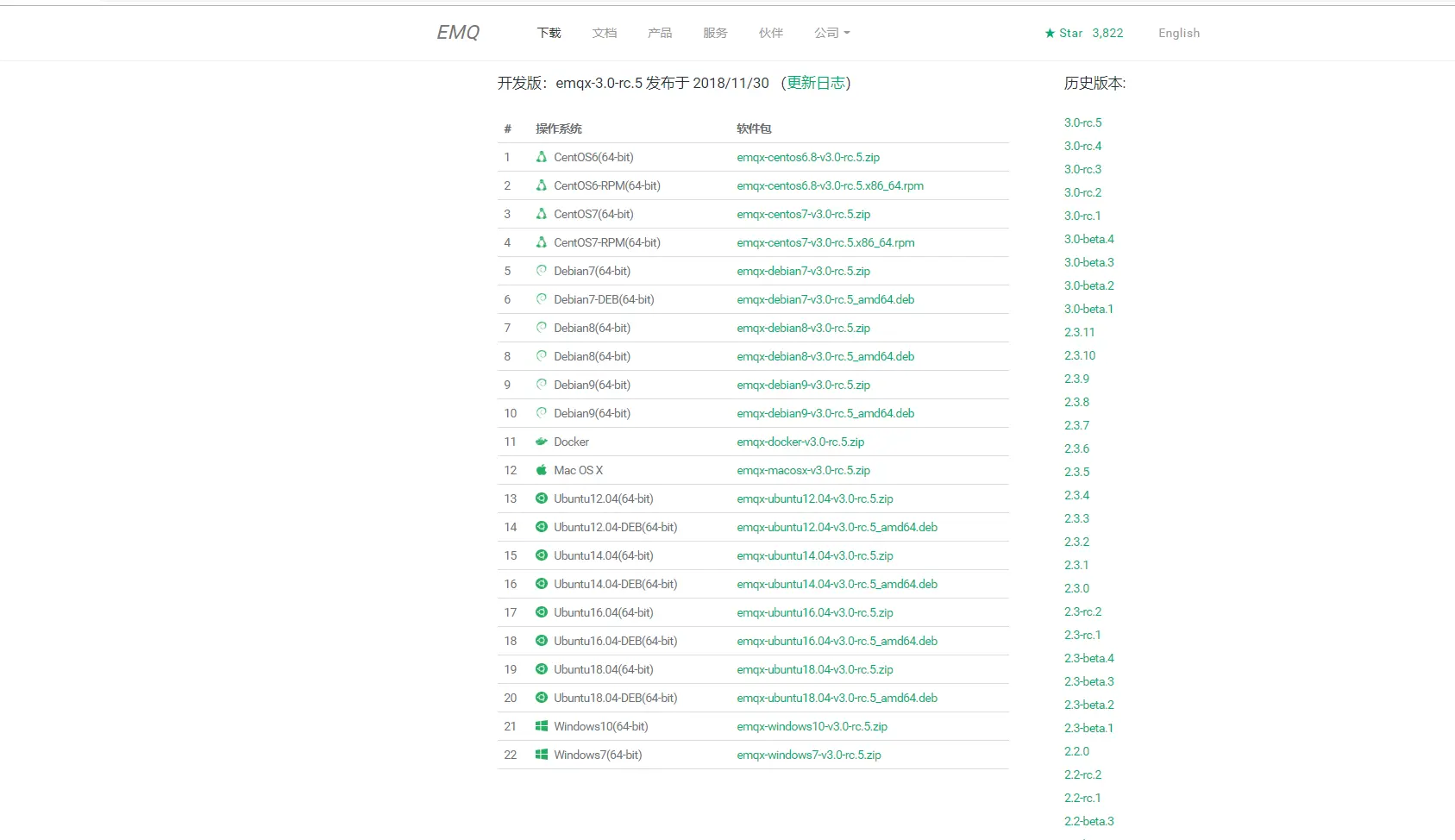Open history version 2.3.5
The height and width of the screenshot is (840, 1455).
coord(1077,472)
